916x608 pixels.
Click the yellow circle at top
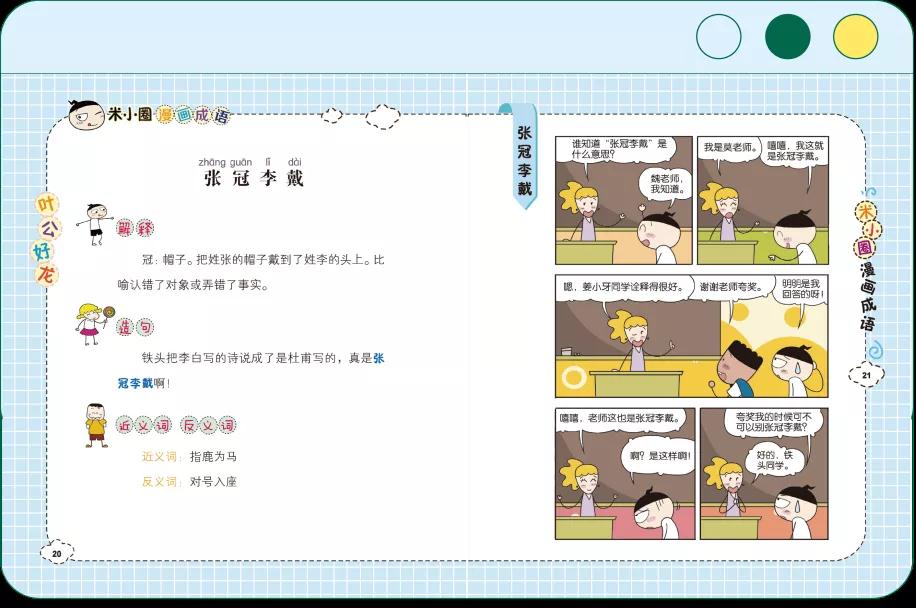pos(855,37)
